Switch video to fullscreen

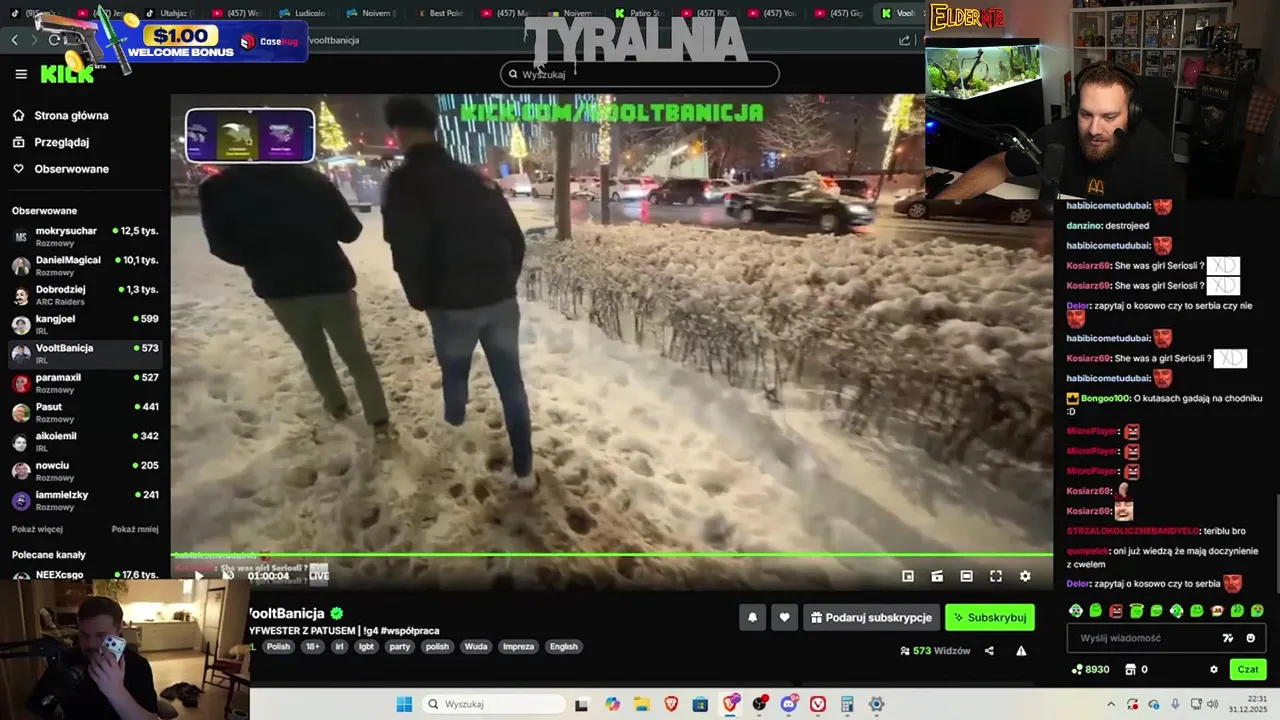coord(996,576)
